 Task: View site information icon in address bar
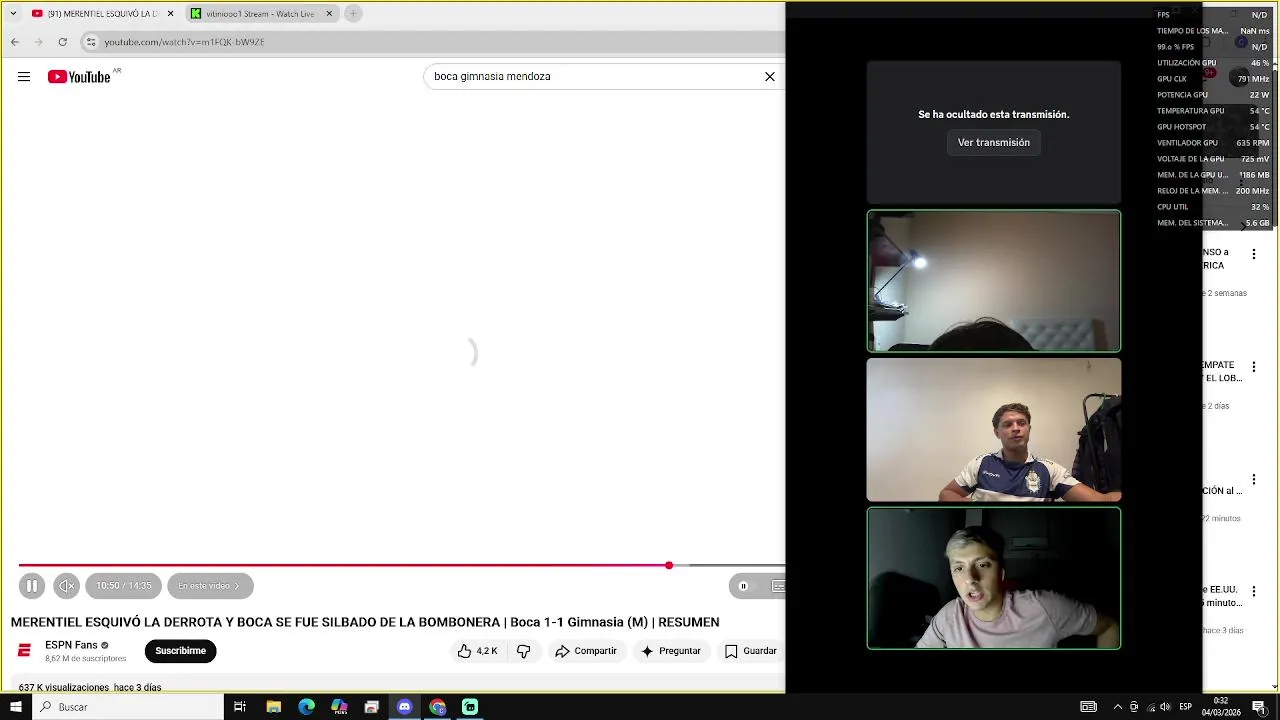(x=91, y=42)
